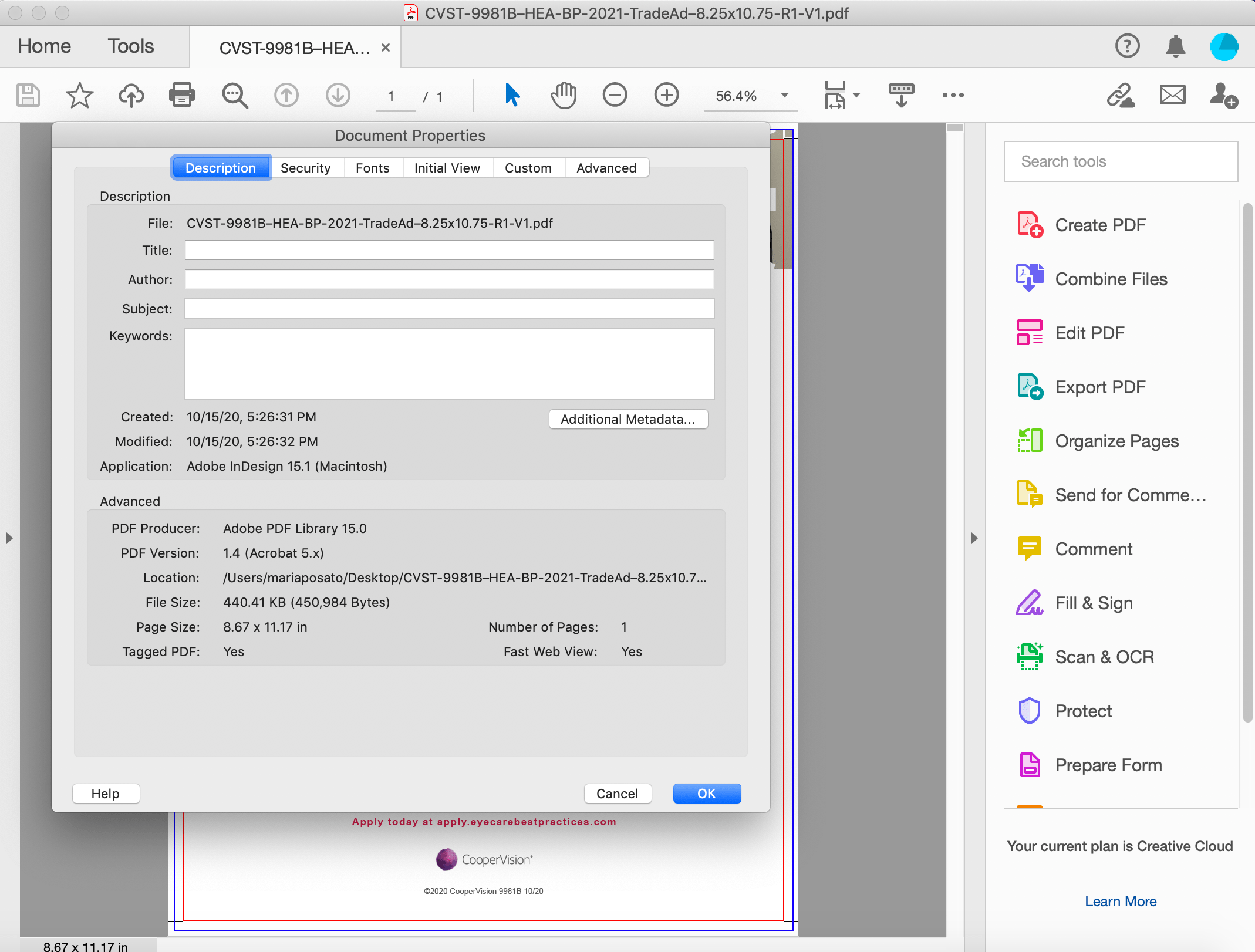Confirm properties by clicking OK
The height and width of the screenshot is (952, 1255).
click(x=707, y=793)
